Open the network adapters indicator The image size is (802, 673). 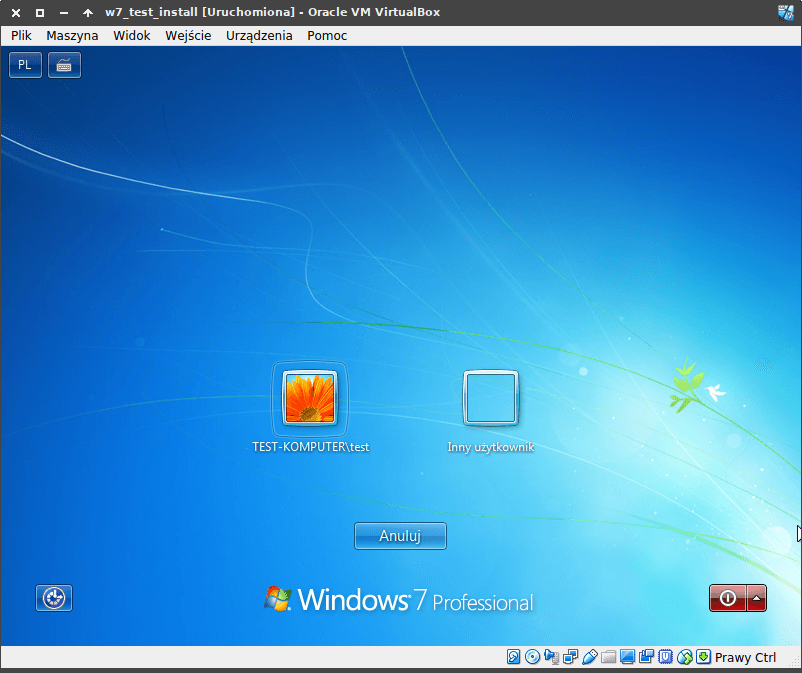(570, 657)
